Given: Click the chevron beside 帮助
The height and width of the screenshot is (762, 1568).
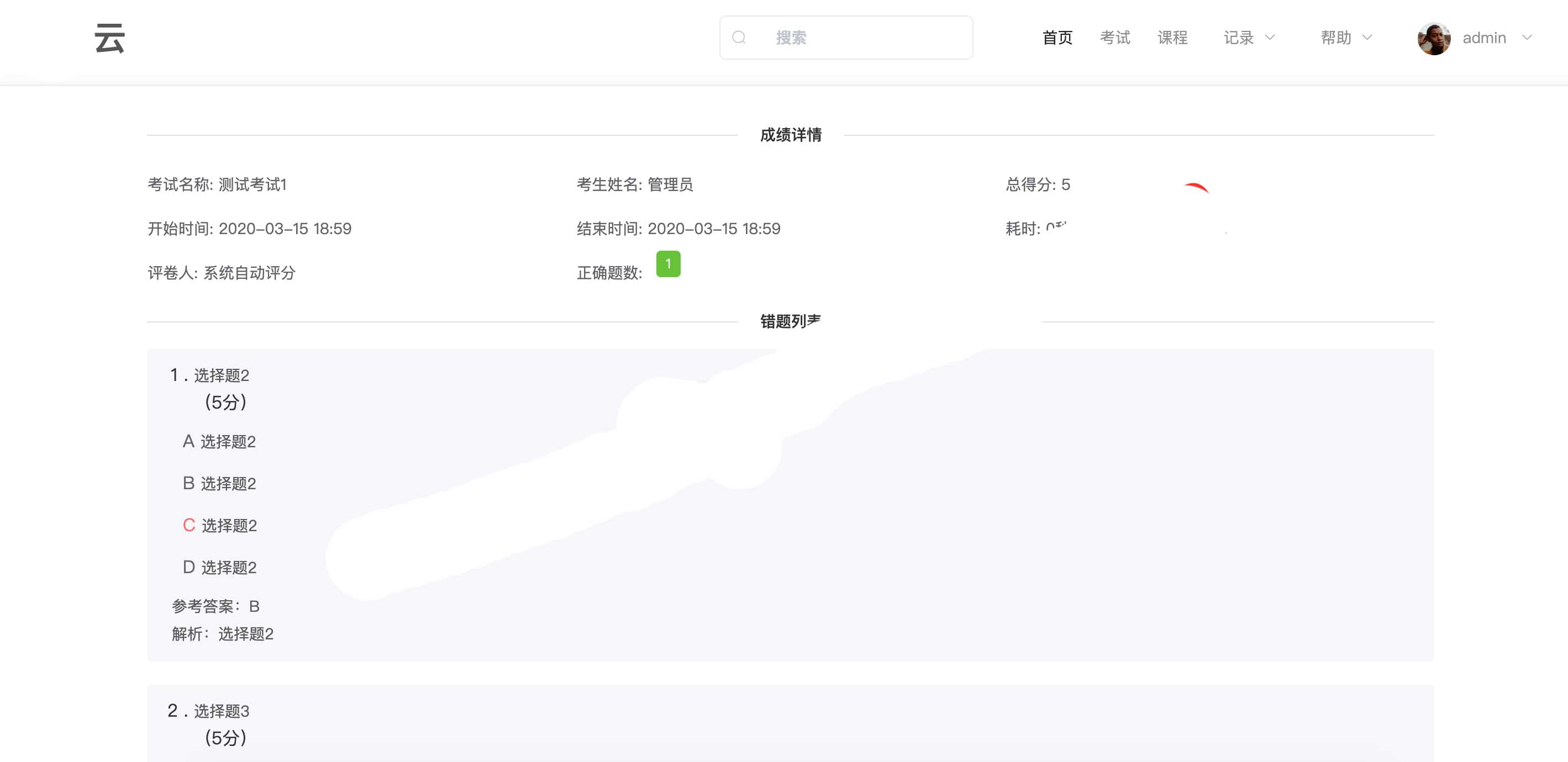Looking at the screenshot, I should [1367, 38].
